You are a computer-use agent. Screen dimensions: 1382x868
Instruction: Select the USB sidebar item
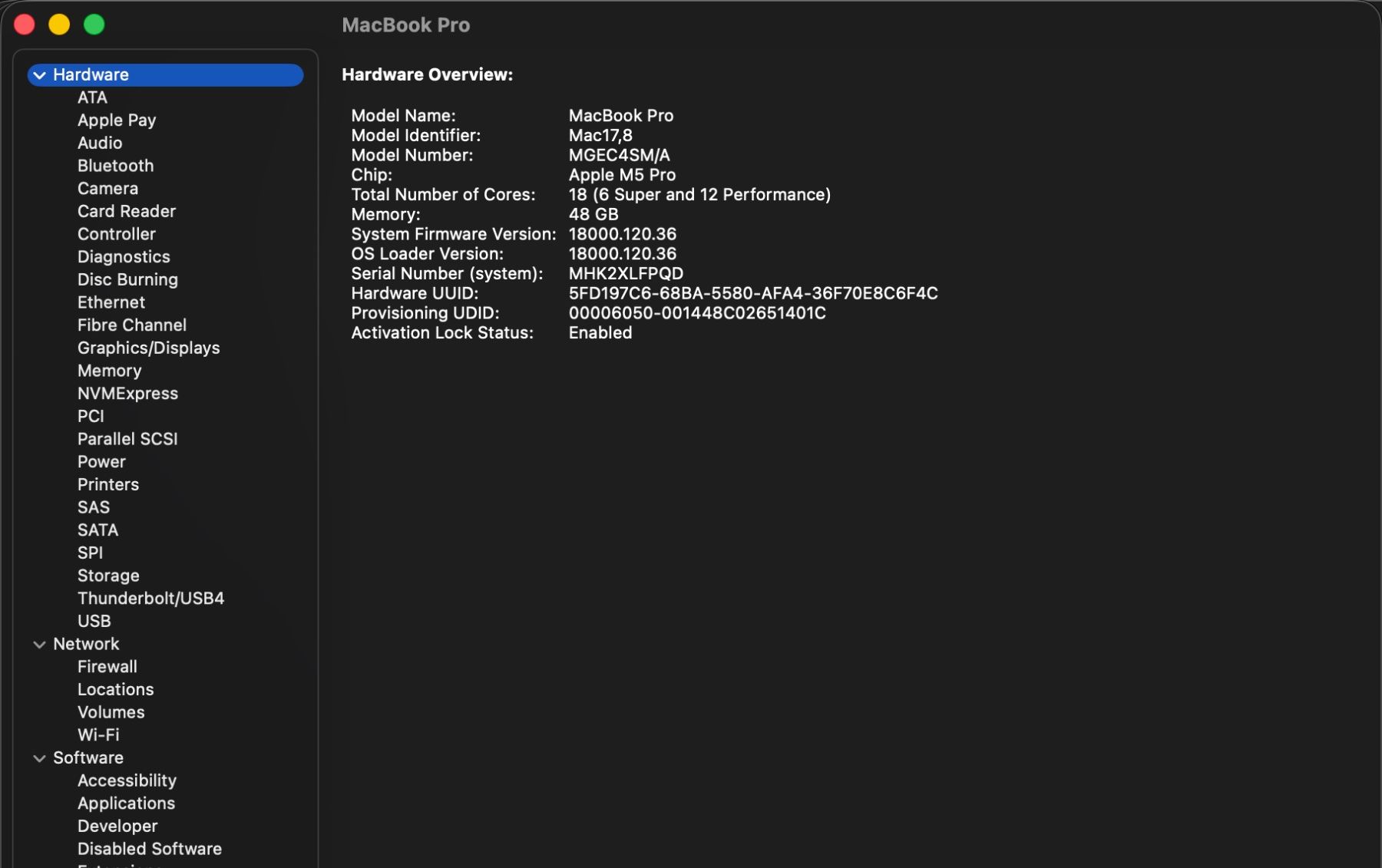[94, 622]
